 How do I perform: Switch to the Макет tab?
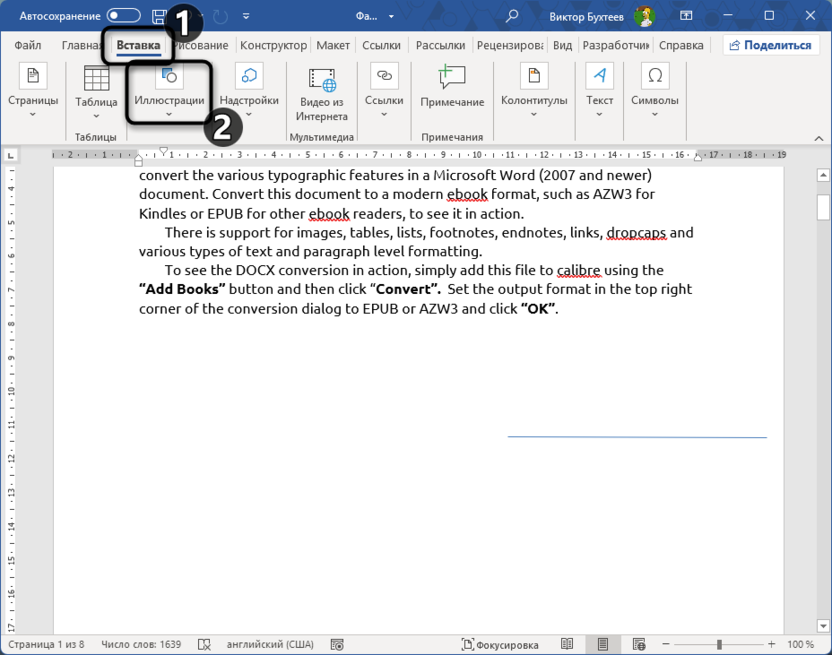(x=333, y=45)
